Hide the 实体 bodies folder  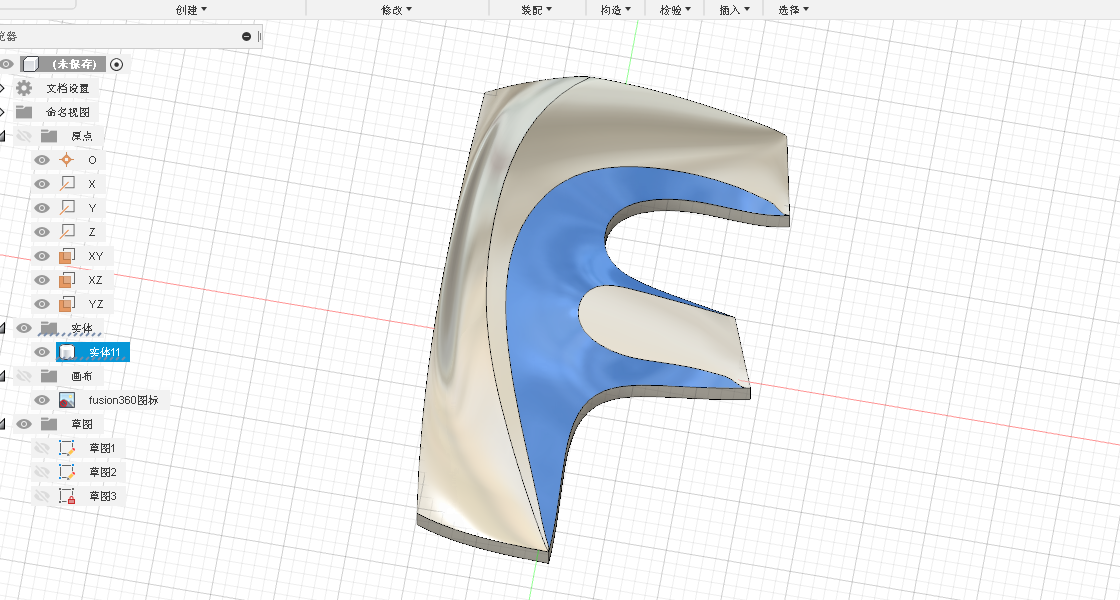pyautogui.click(x=24, y=328)
